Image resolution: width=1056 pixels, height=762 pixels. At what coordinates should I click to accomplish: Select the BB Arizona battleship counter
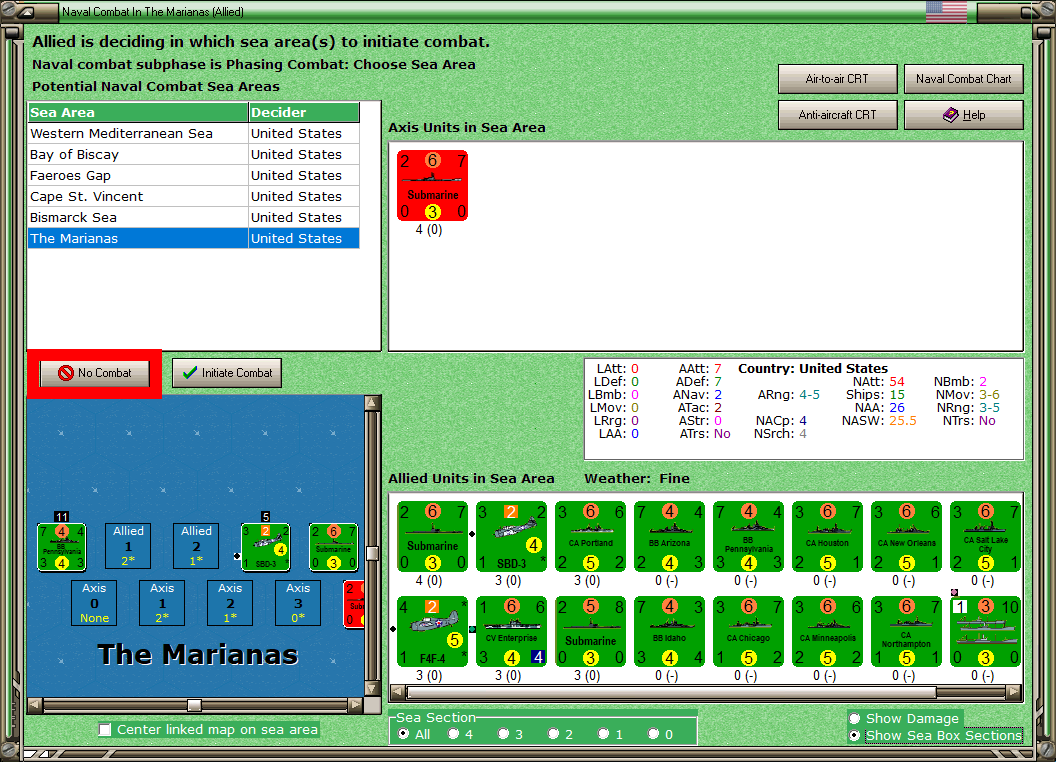(669, 537)
